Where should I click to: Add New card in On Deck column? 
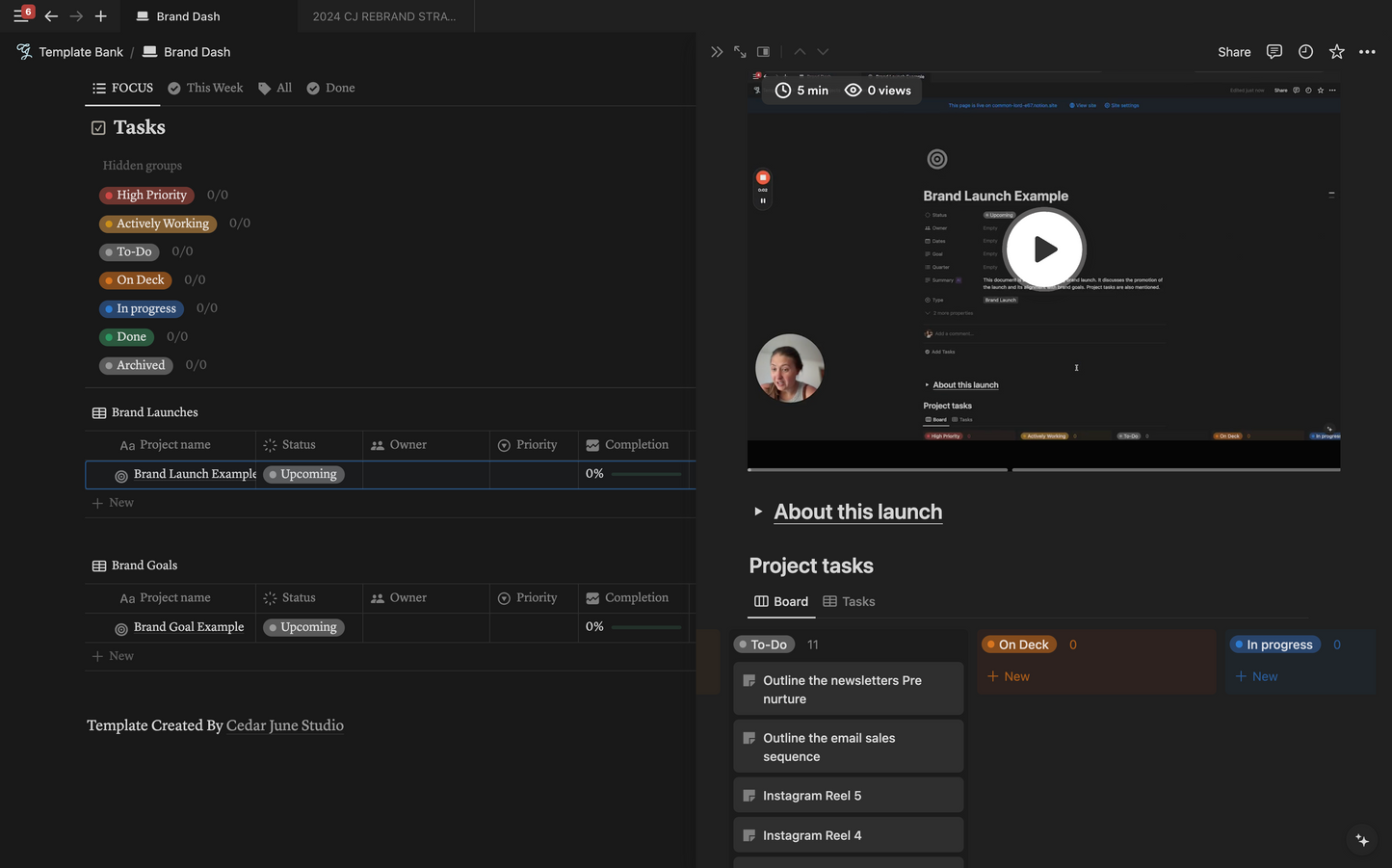[1009, 676]
